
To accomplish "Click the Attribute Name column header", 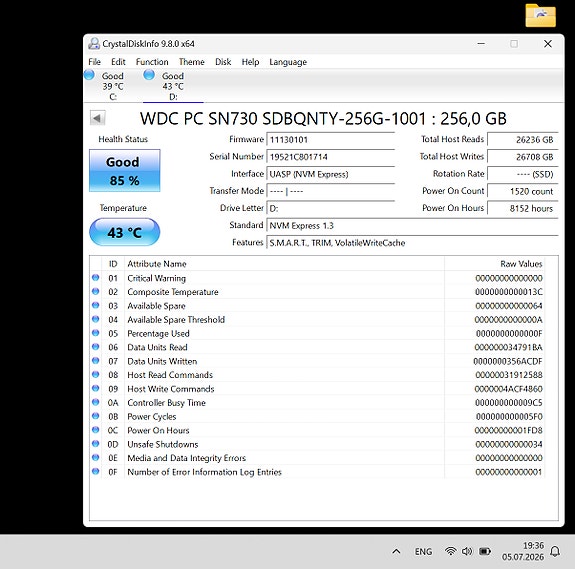I will pyautogui.click(x=284, y=264).
